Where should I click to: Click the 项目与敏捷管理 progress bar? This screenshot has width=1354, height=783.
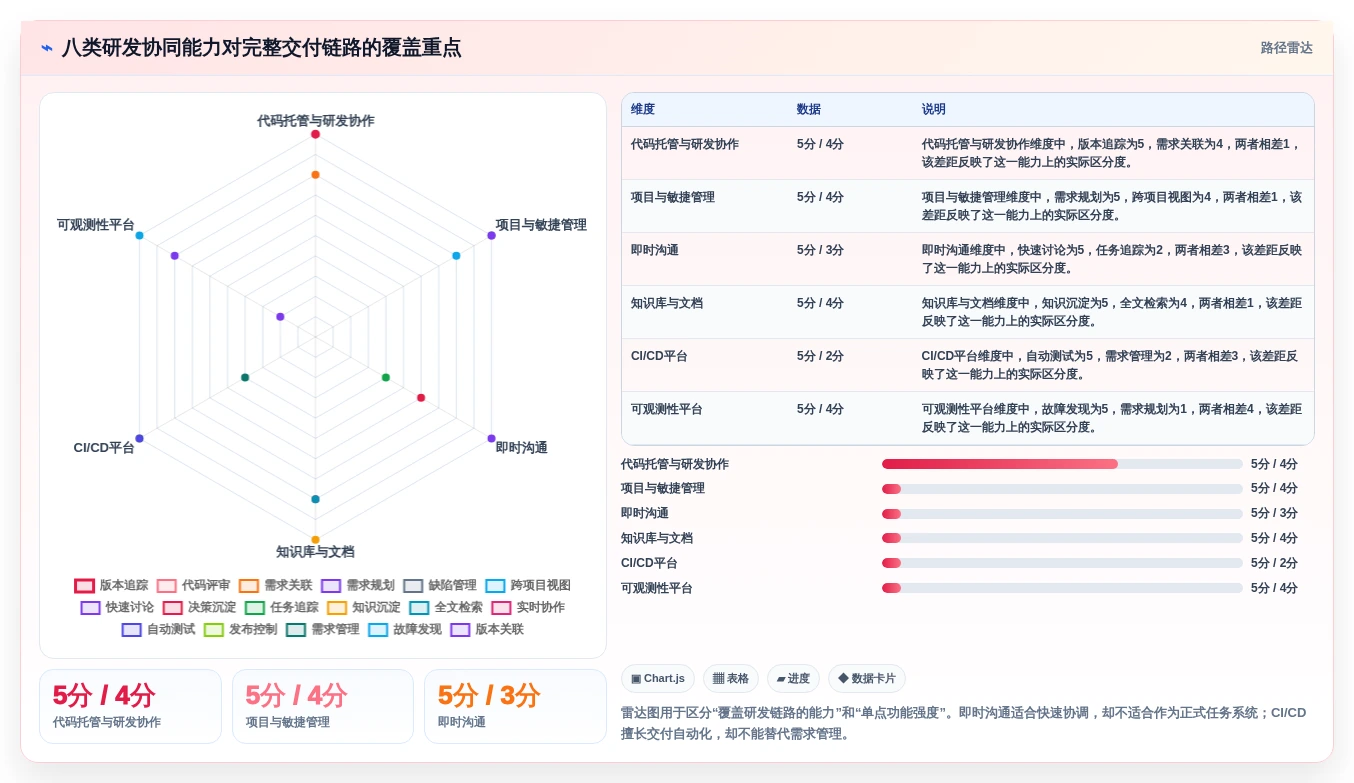coord(1062,489)
